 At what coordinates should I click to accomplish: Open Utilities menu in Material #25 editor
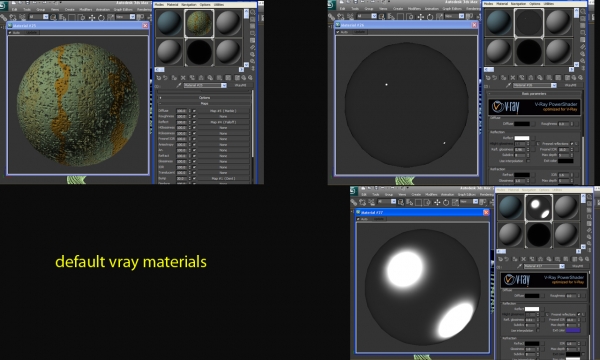coord(219,5)
